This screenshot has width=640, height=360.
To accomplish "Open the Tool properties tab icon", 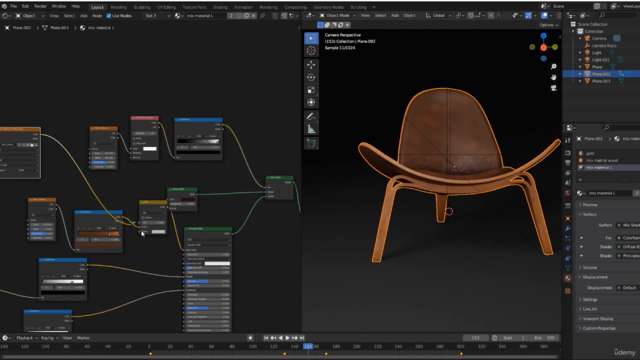I will [x=568, y=140].
